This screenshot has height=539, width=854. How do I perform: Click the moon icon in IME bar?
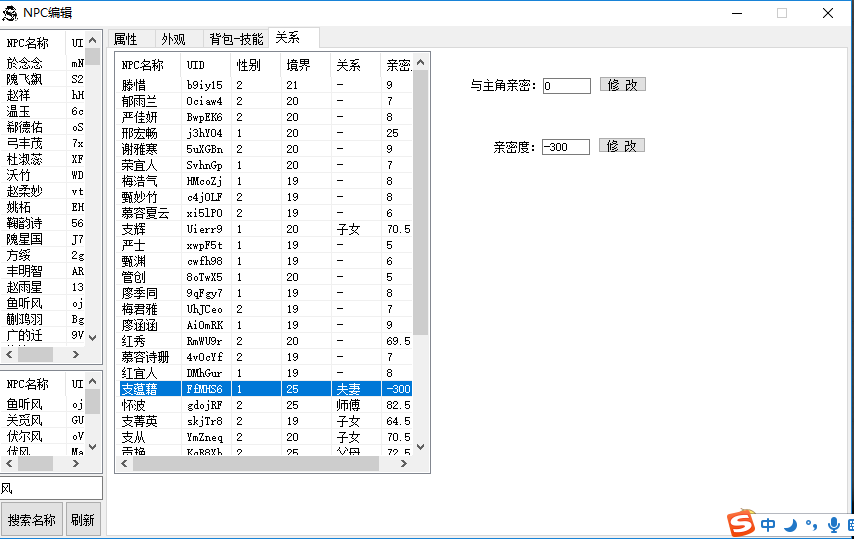point(790,525)
